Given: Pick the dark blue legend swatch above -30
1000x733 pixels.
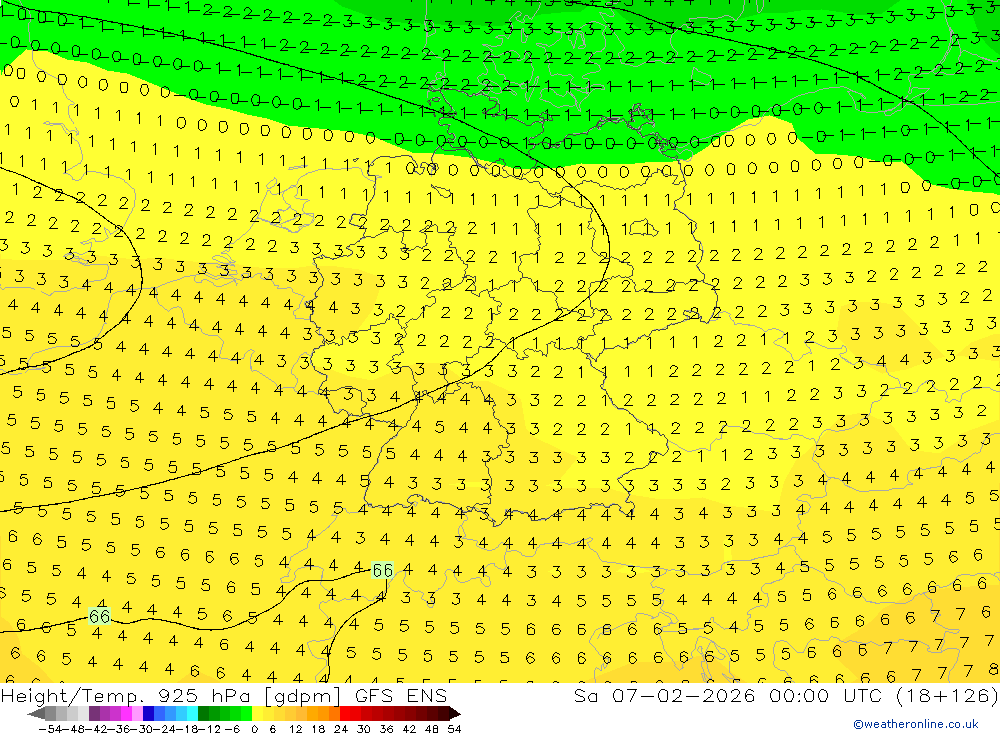Looking at the screenshot, I should [148, 714].
